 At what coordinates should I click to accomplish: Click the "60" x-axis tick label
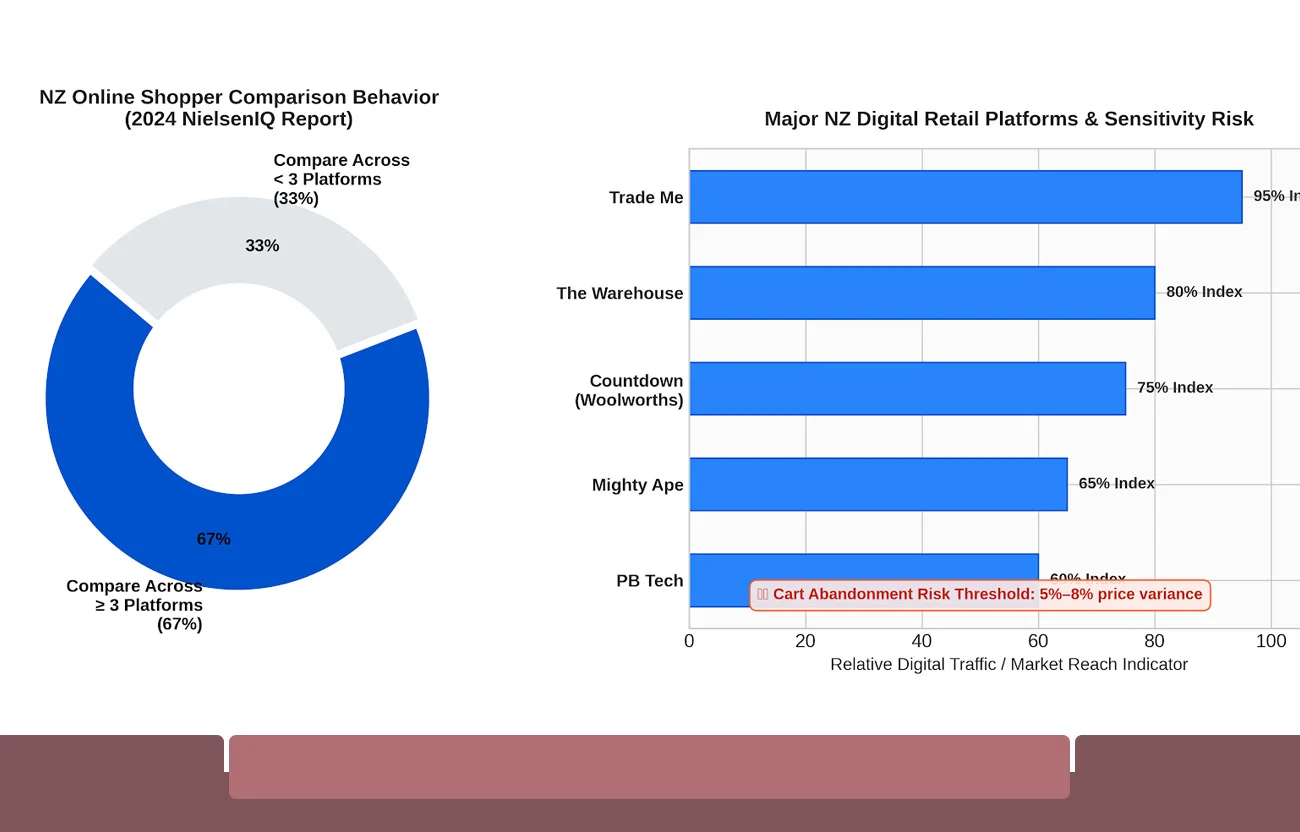click(1039, 641)
